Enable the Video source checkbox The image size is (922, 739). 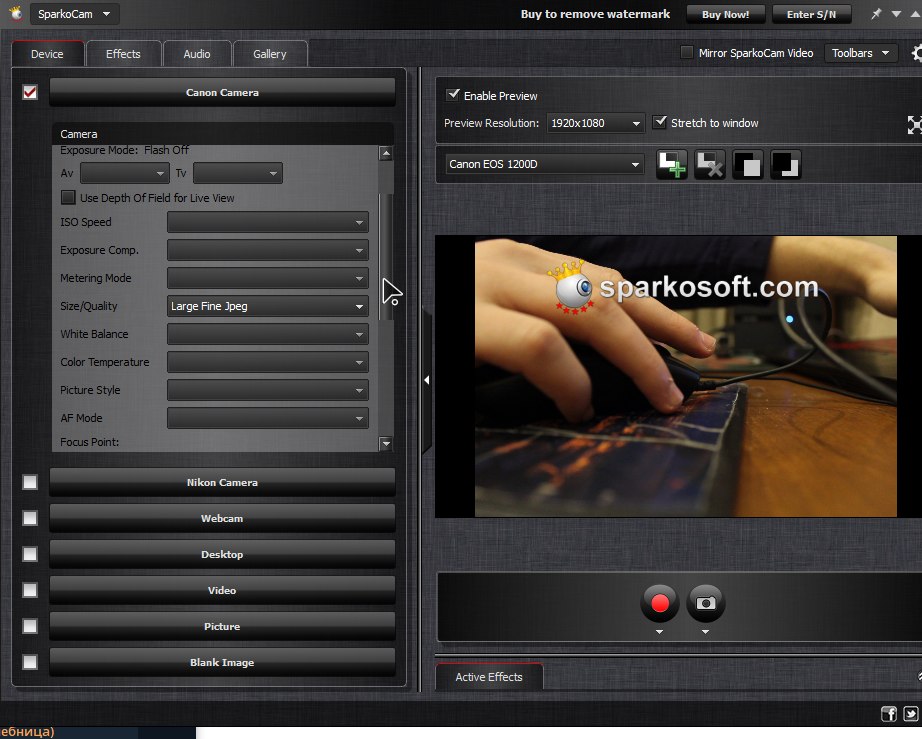30,590
